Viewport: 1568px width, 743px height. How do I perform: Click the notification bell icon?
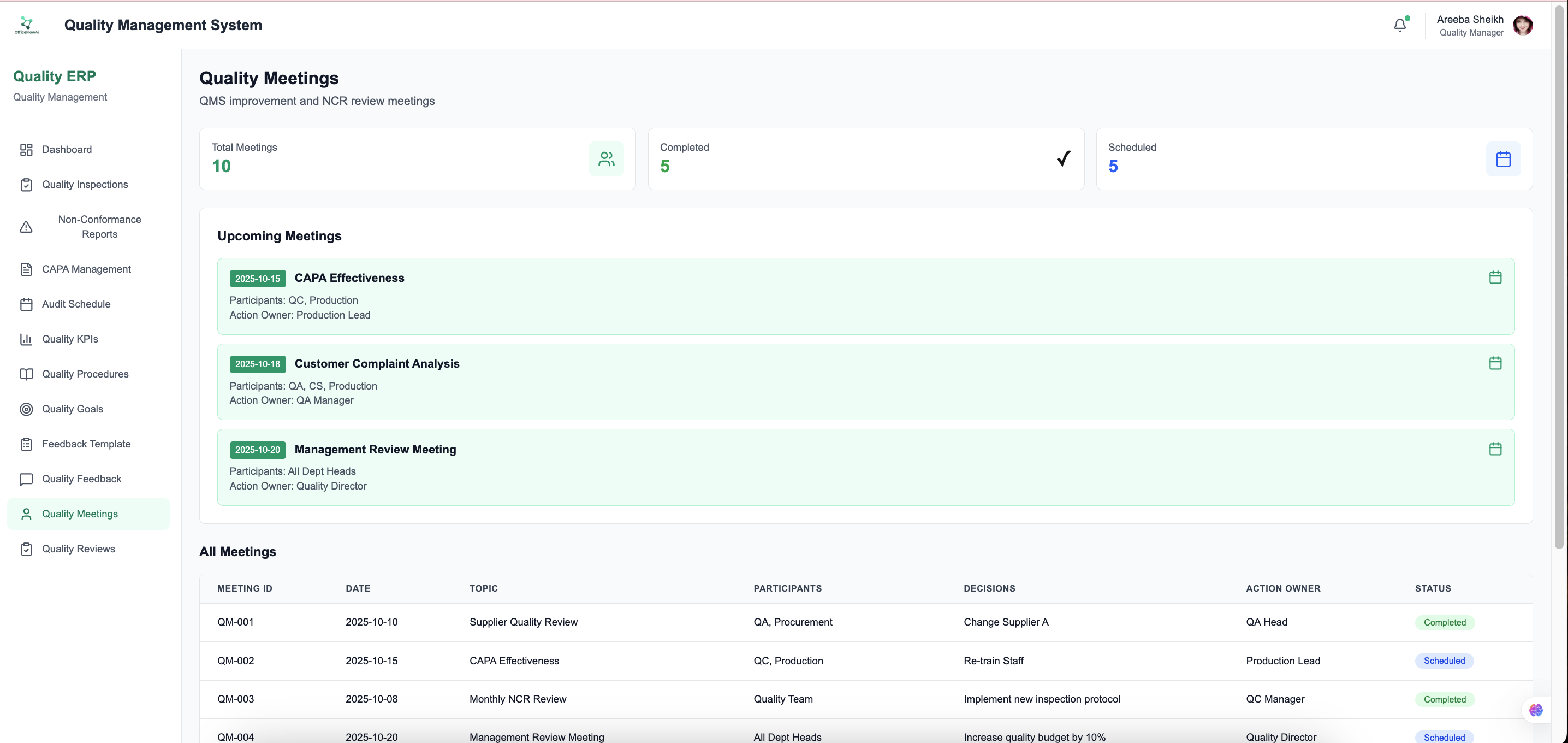pyautogui.click(x=1399, y=25)
